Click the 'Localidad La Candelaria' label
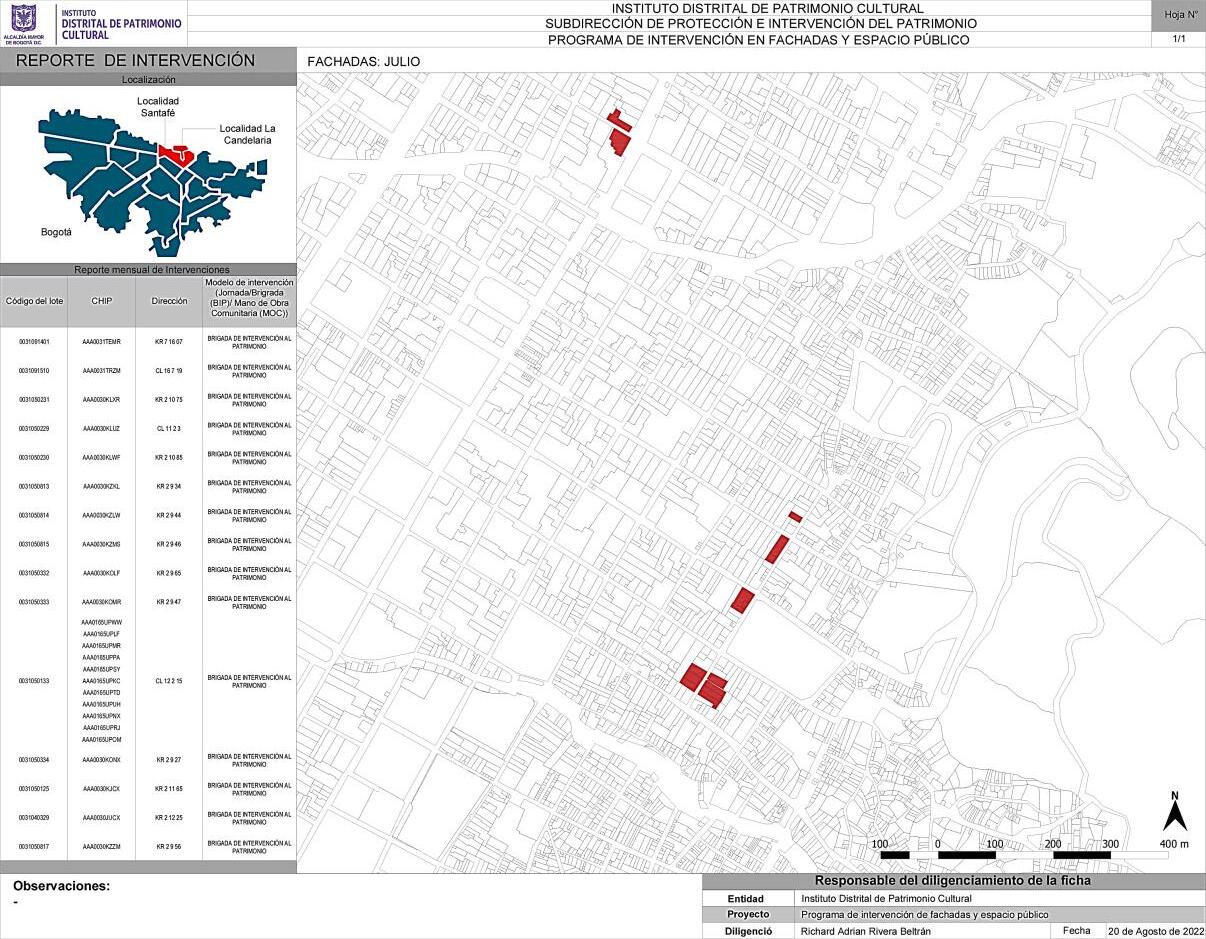 [247, 134]
